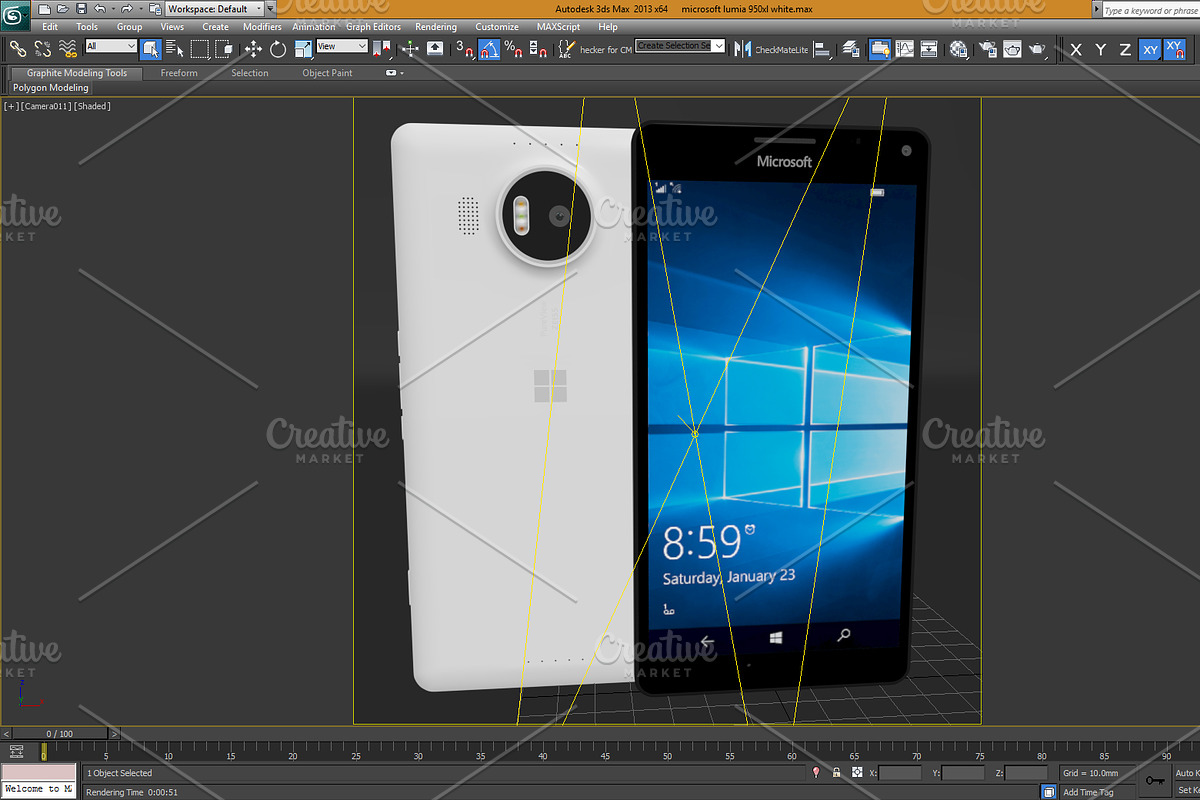Click viewport label Camera011
This screenshot has width=1200, height=800.
[47, 106]
